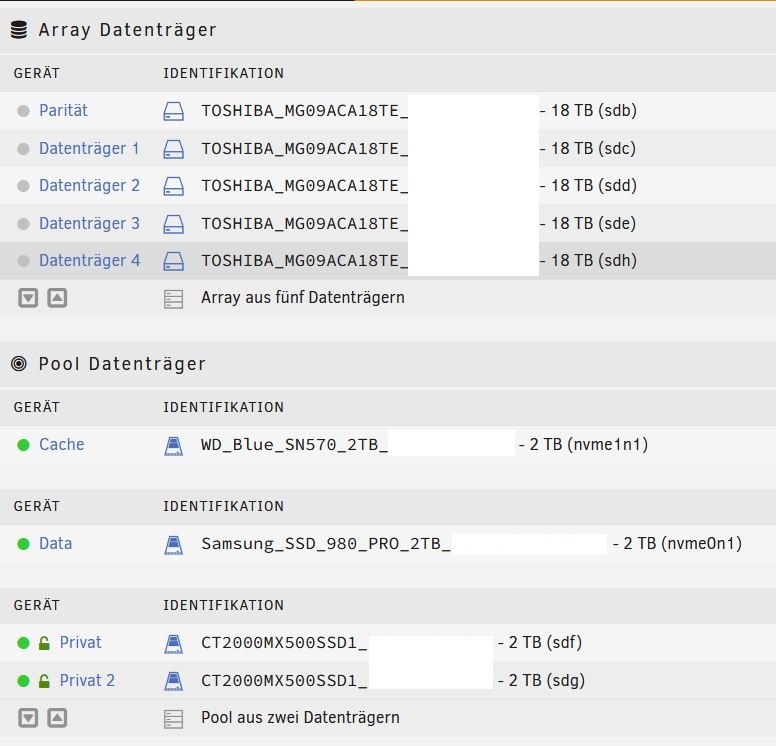This screenshot has width=776, height=746.
Task: Click the grey status dot beside Datenträger 2
Action: pyautogui.click(x=23, y=186)
